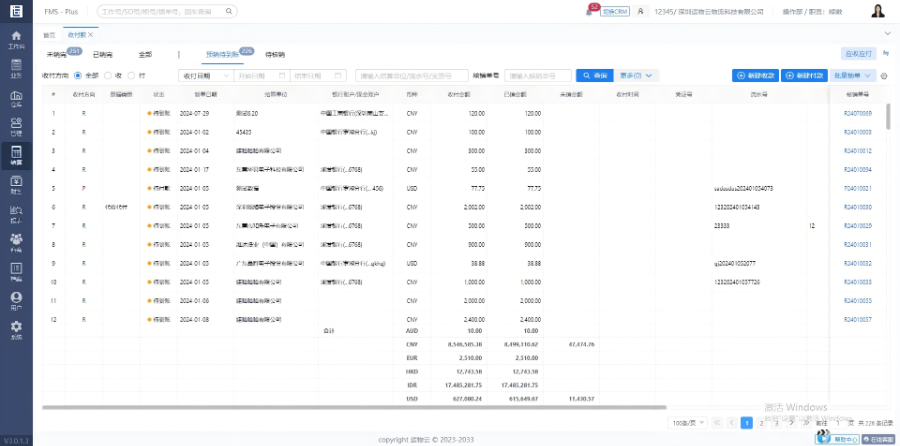Image resolution: width=900 pixels, height=446 pixels.
Task: Open the 100条/页 page size dropdown
Action: pyautogui.click(x=688, y=423)
